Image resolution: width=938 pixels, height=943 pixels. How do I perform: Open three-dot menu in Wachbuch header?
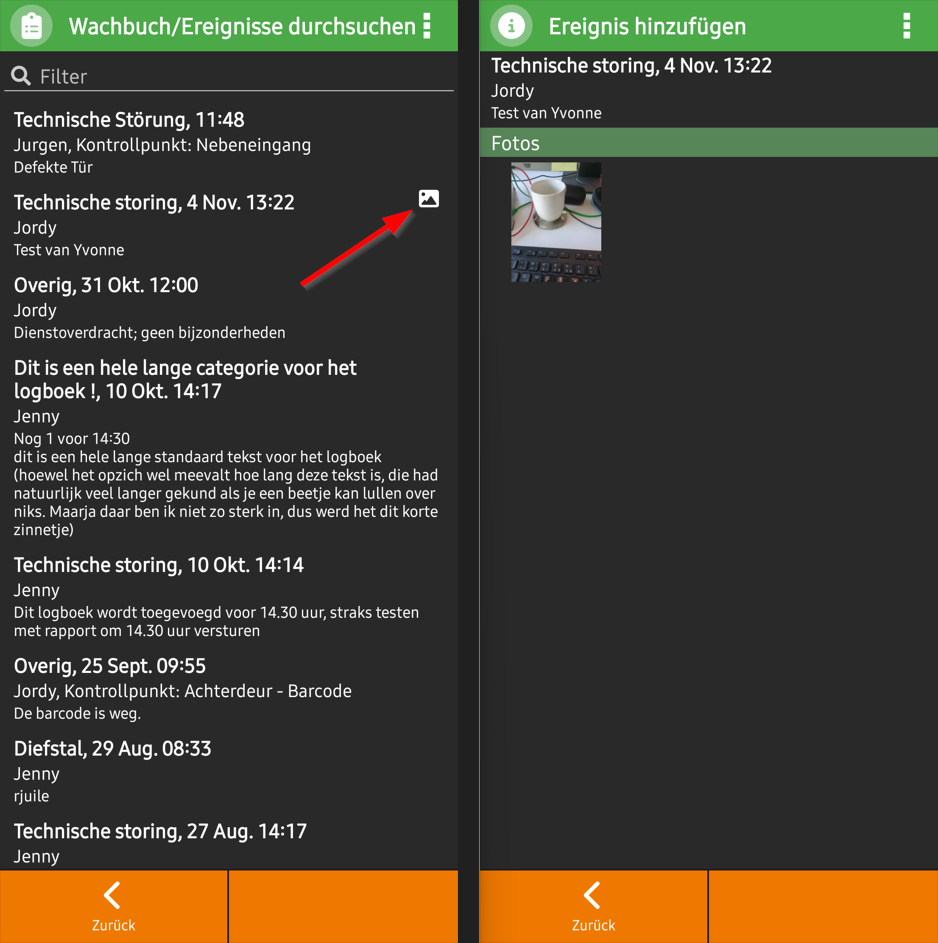point(427,26)
